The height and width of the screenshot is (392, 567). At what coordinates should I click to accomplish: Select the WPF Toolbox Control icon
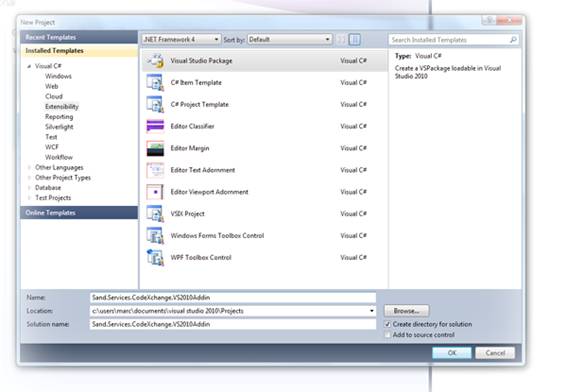tap(155, 257)
